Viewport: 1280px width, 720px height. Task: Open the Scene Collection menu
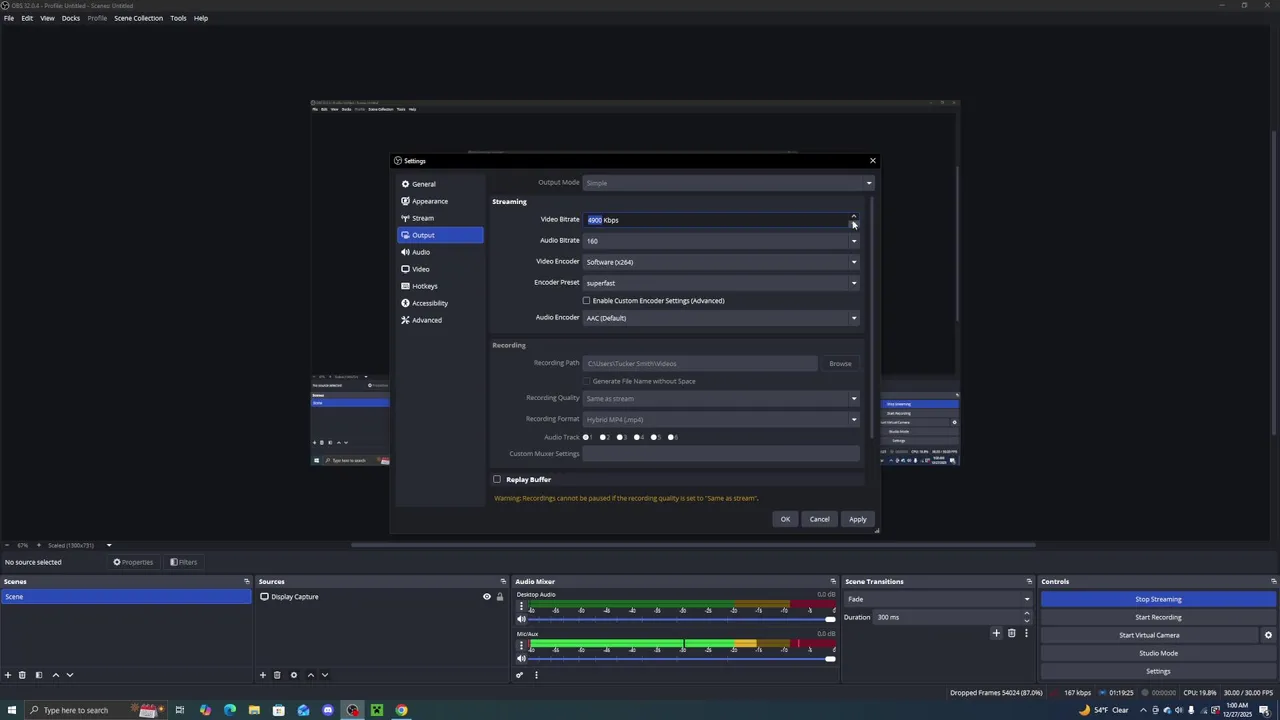138,18
